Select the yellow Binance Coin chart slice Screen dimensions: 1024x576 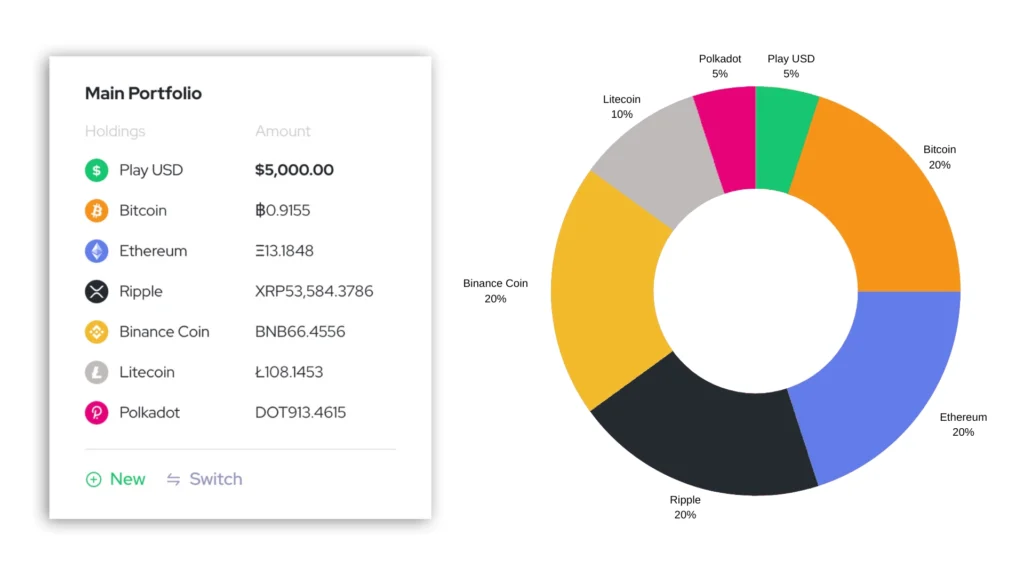click(604, 291)
